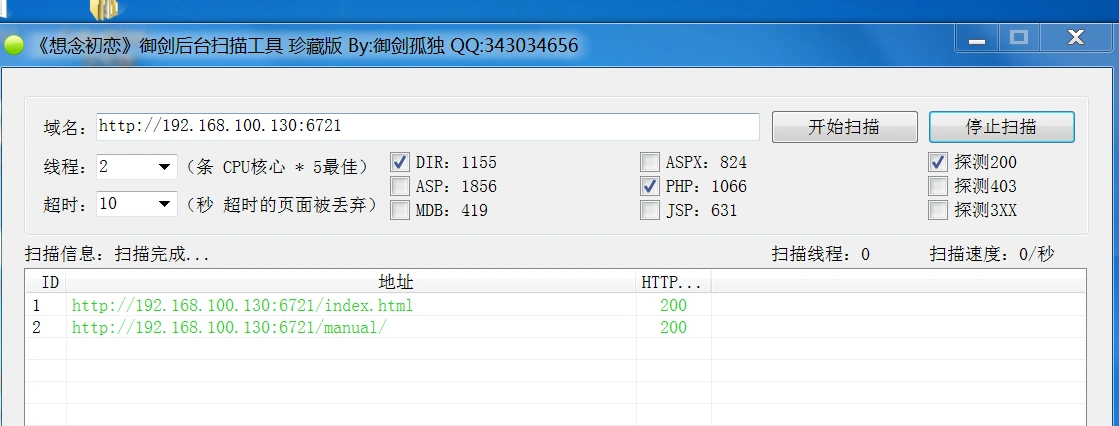Toggle the DIR: 1155 checkbox
1119x426 pixels.
[400, 162]
